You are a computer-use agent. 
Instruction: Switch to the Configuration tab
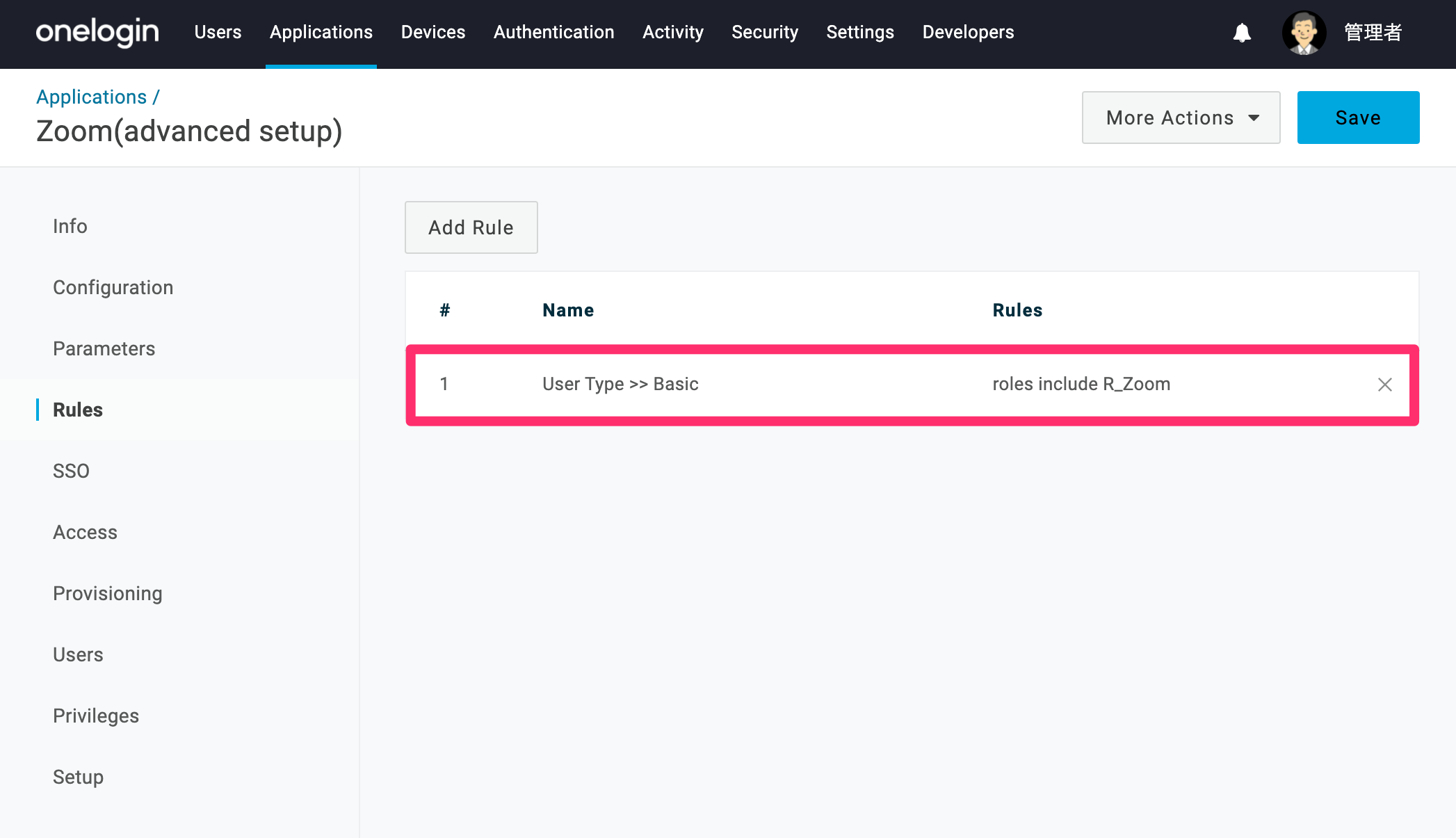click(x=113, y=287)
